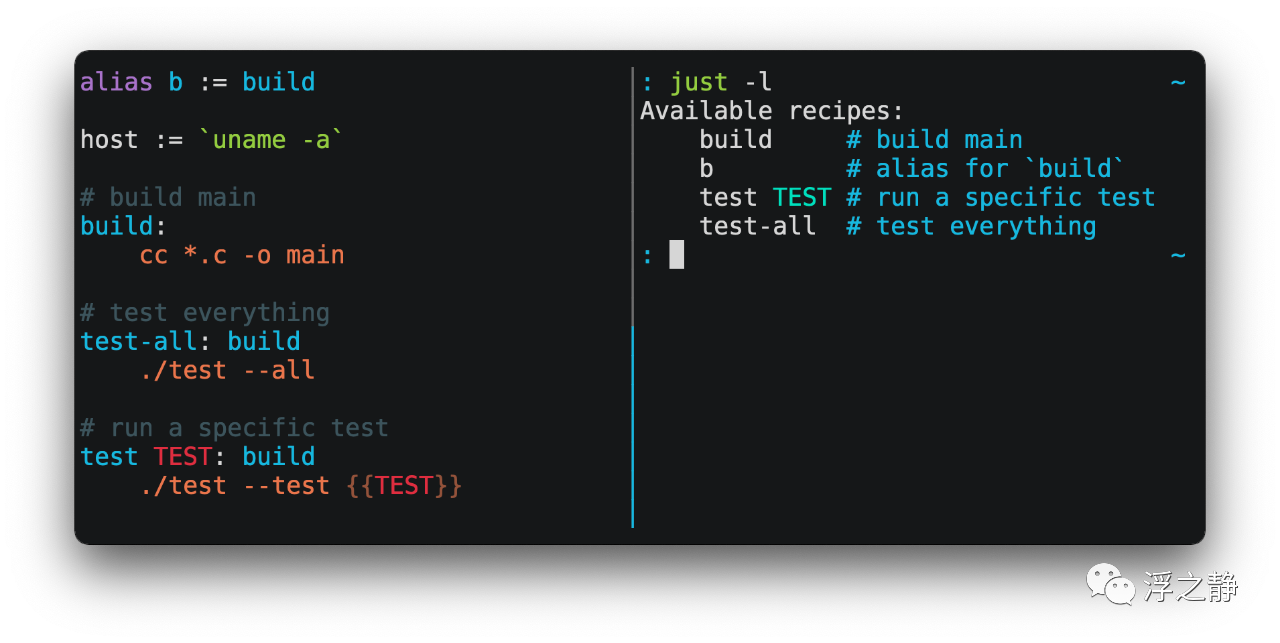The height and width of the screenshot is (643, 1280).
Task: Click the 'alias' keyword in the justfile
Action: 116,82
